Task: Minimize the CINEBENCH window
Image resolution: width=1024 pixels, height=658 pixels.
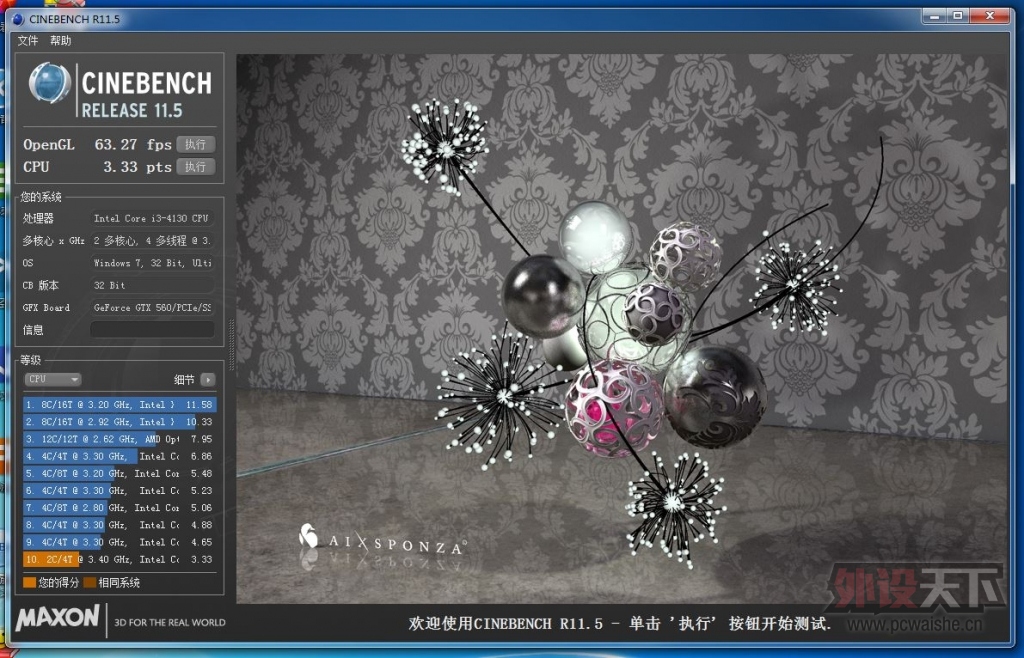Action: (x=935, y=16)
